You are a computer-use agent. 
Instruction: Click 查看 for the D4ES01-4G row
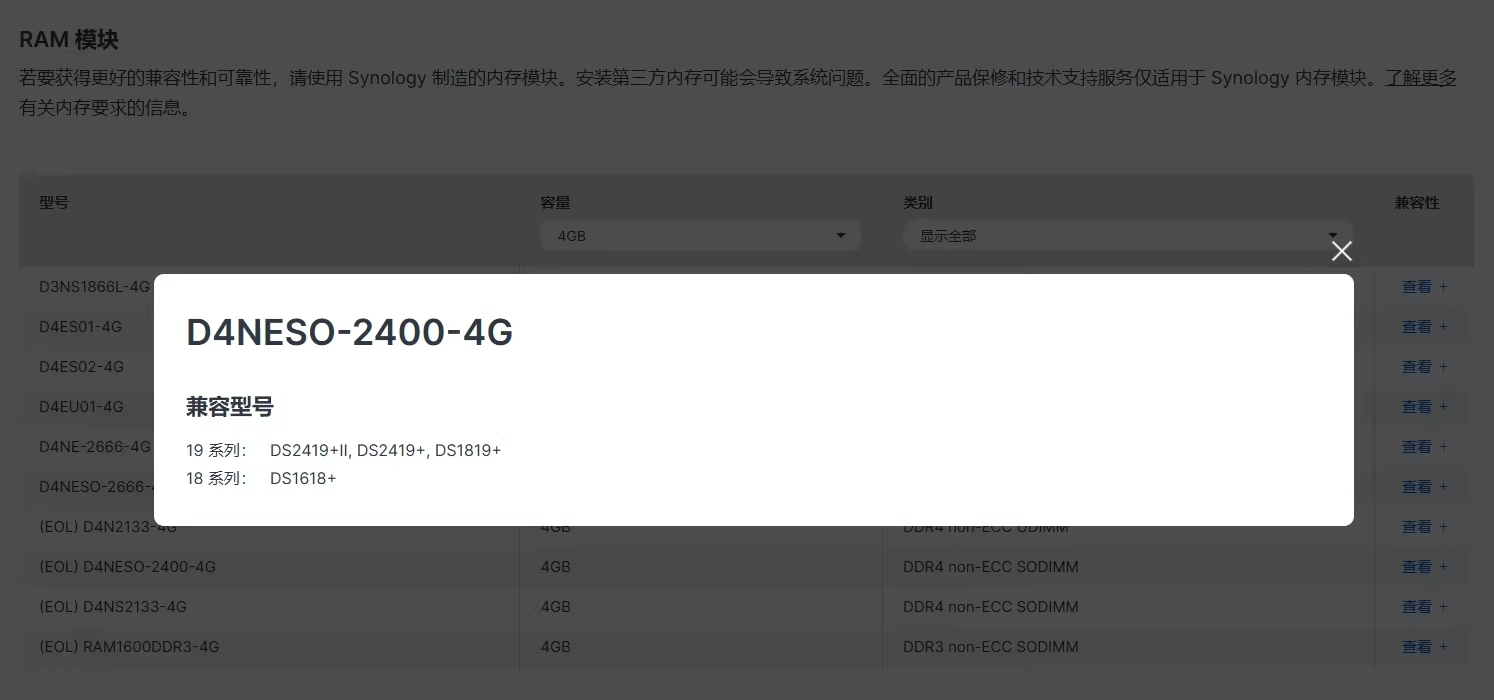pyautogui.click(x=1424, y=327)
